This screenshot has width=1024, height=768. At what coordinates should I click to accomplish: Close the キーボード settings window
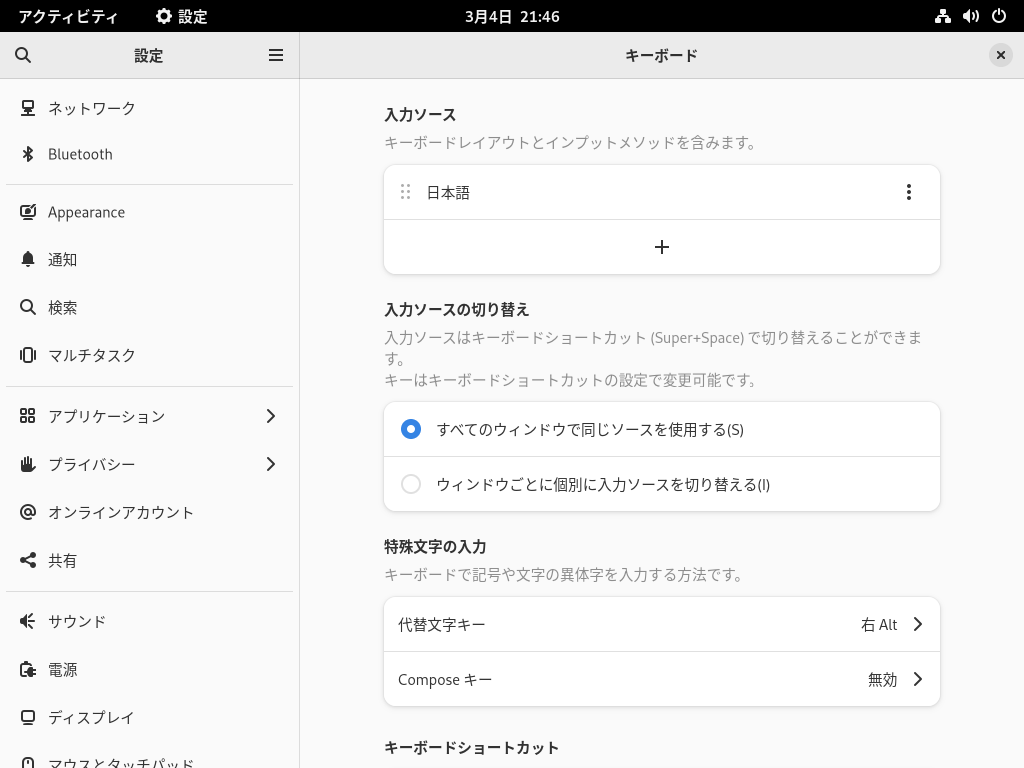(x=1000, y=56)
